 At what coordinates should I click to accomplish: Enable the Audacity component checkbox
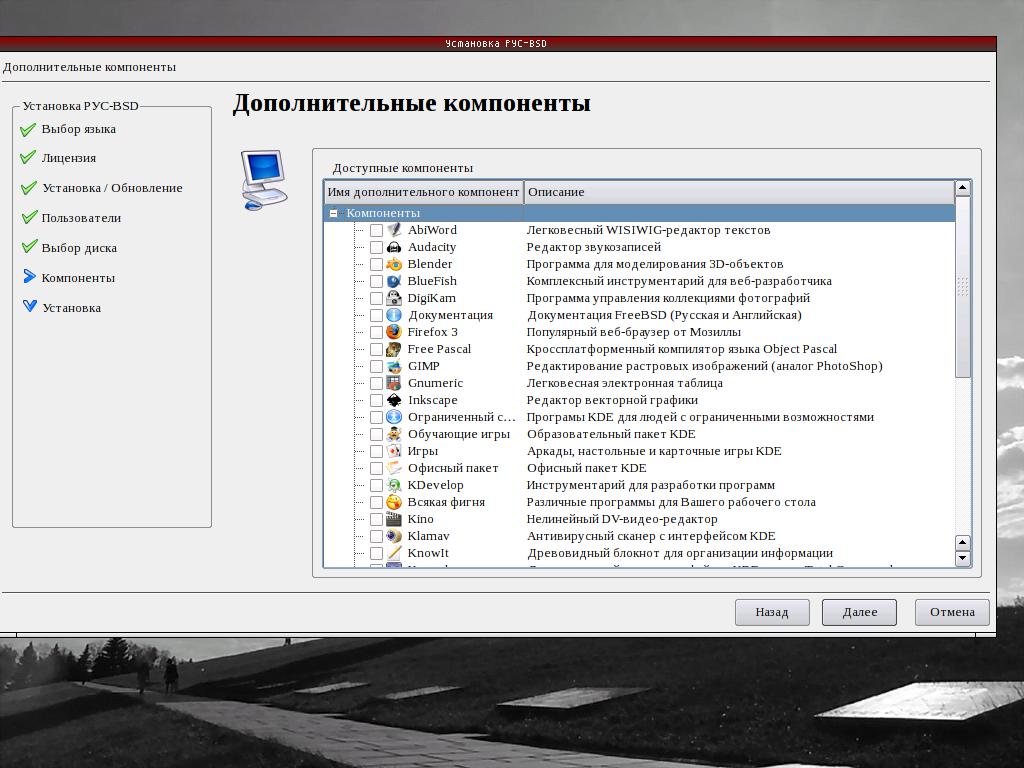pyautogui.click(x=376, y=247)
